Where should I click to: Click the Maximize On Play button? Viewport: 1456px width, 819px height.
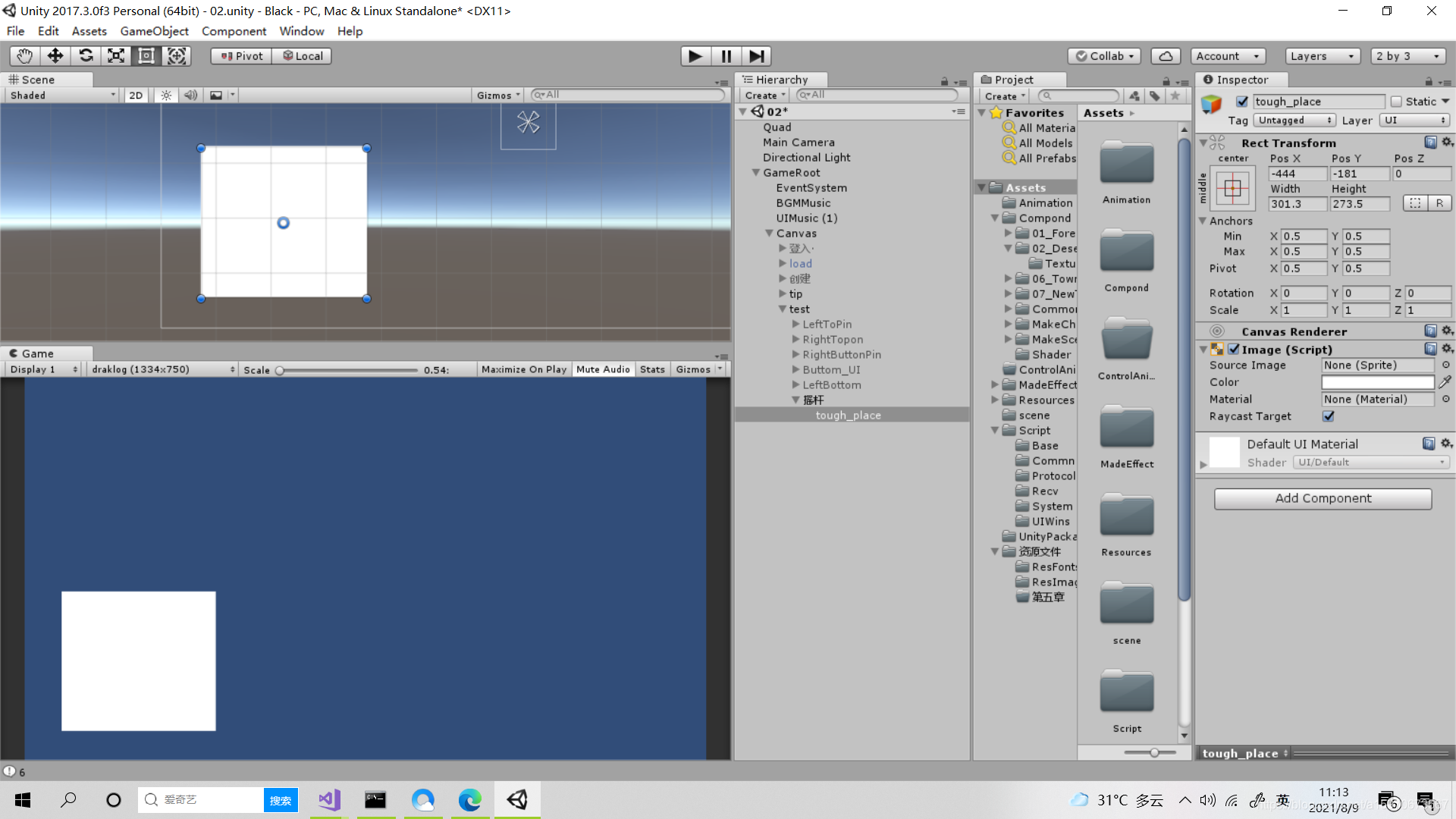pos(523,369)
